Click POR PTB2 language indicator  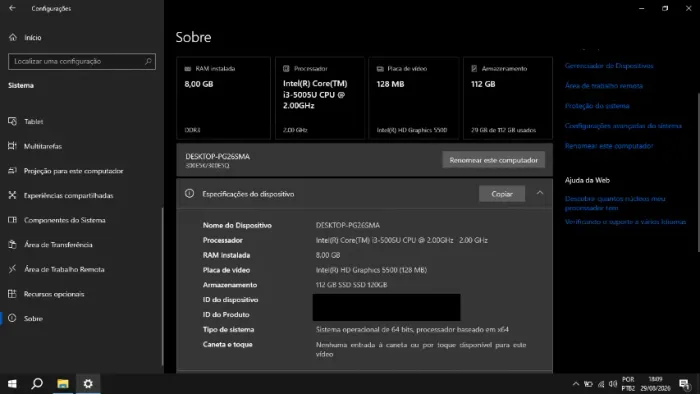point(628,384)
